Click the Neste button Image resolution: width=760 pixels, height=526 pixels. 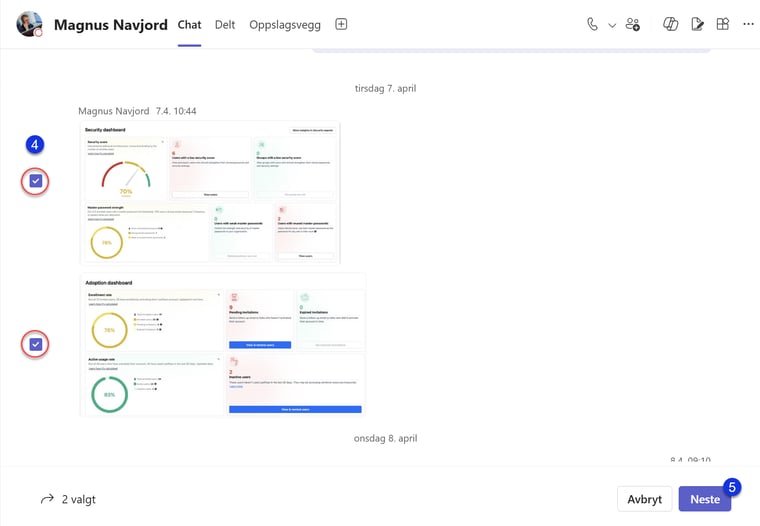pyautogui.click(x=705, y=499)
